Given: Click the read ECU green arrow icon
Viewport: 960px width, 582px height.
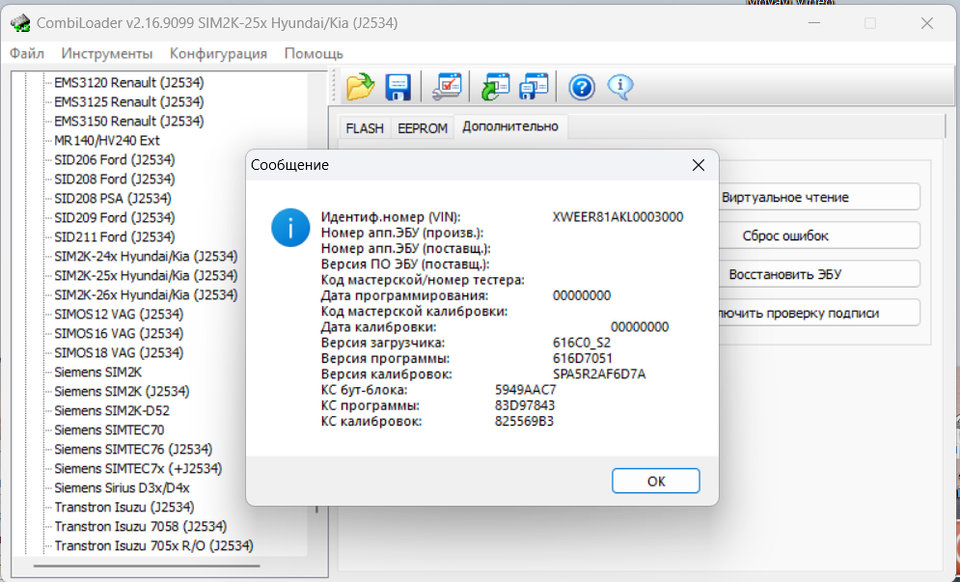Looking at the screenshot, I should 495,86.
